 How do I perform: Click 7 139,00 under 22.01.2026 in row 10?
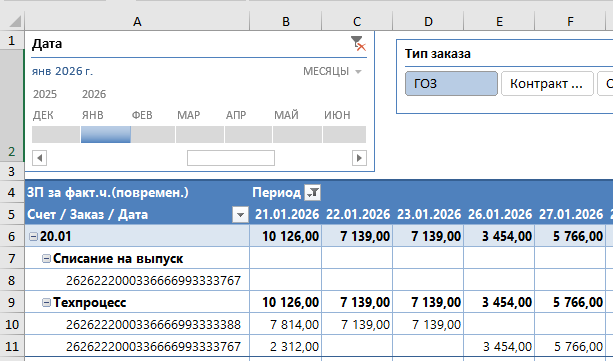[357, 324]
